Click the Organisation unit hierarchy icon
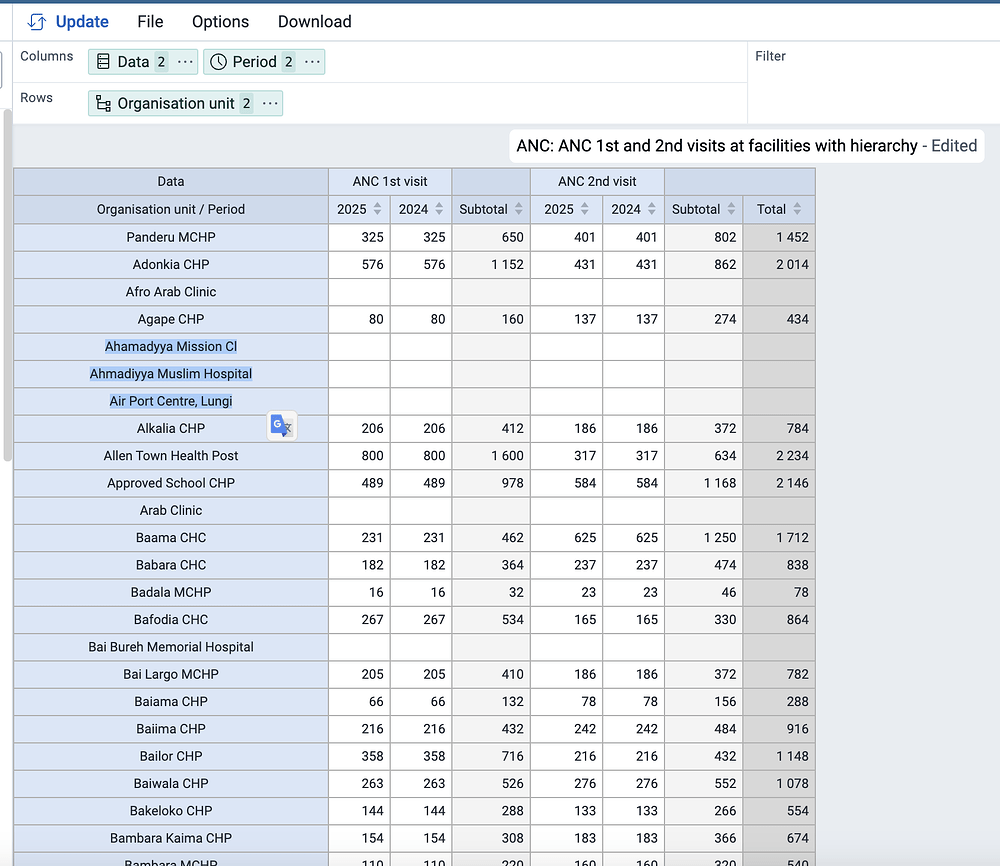The width and height of the screenshot is (1000, 866). pyautogui.click(x=103, y=103)
